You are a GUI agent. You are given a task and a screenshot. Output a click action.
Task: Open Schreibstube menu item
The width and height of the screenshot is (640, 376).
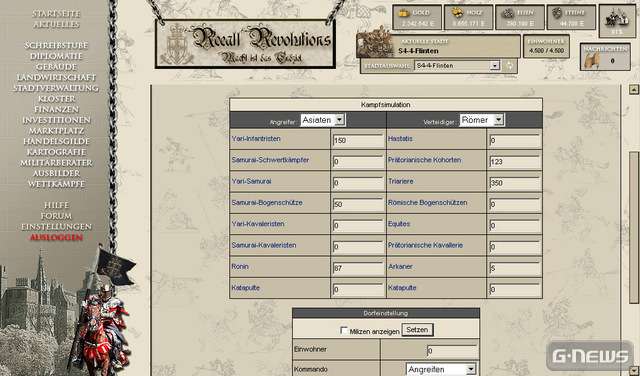(x=56, y=45)
